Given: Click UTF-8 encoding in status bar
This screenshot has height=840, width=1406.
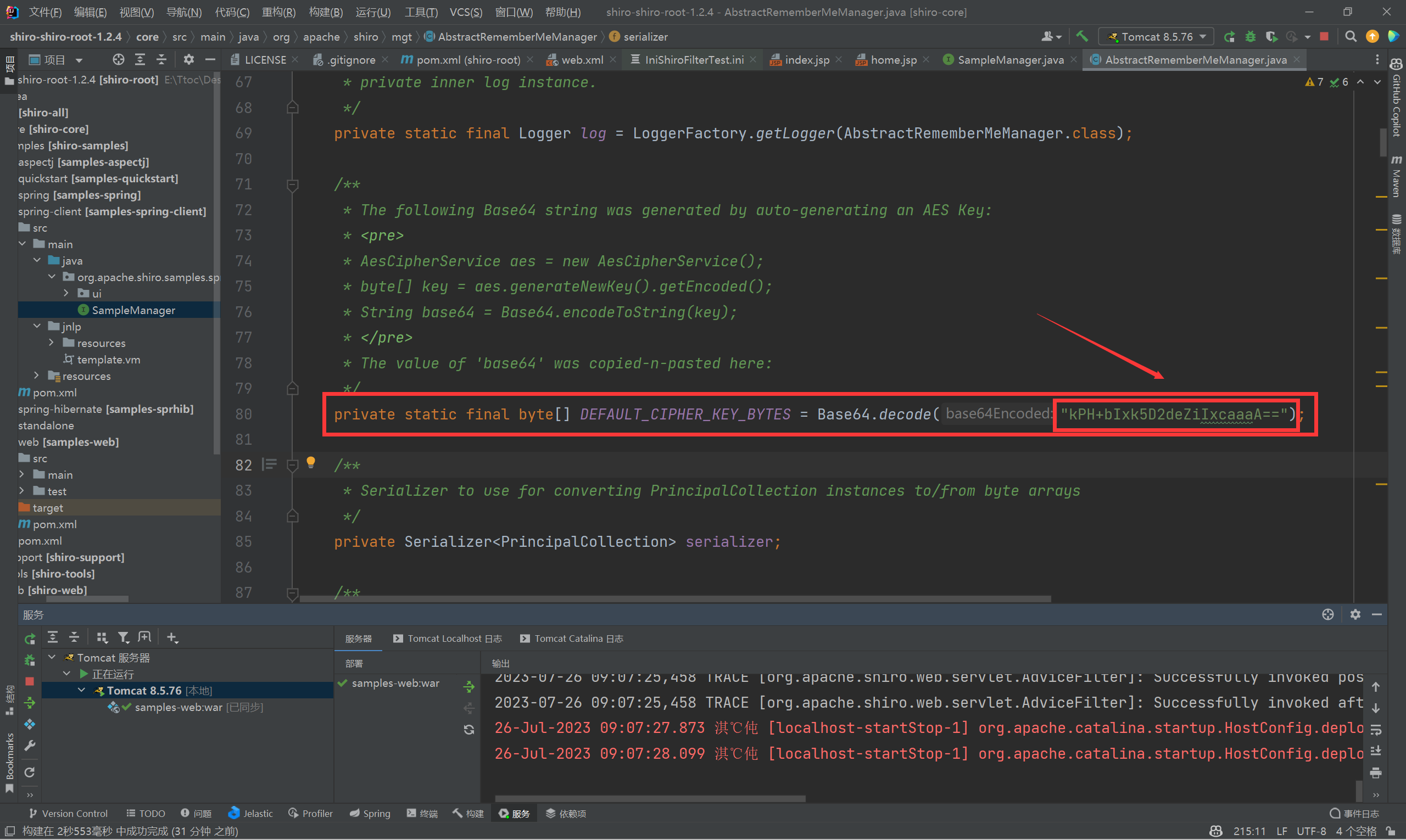Looking at the screenshot, I should click(x=1312, y=831).
